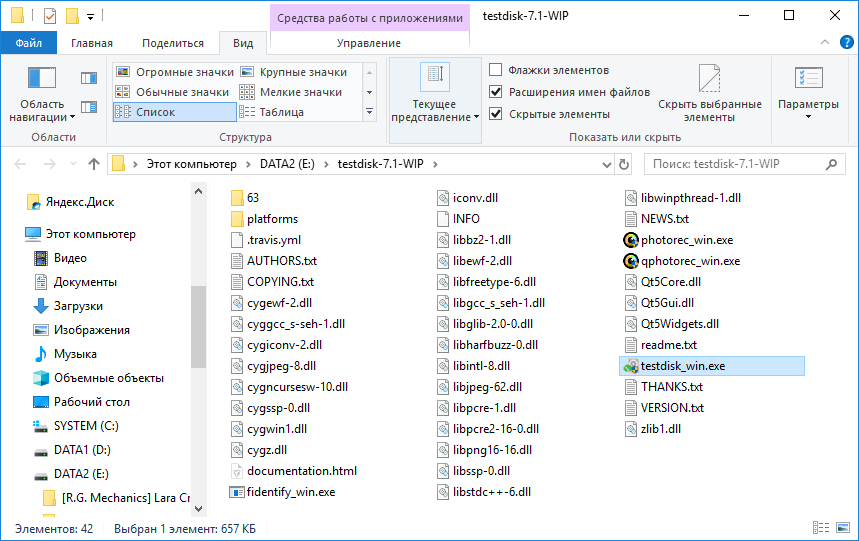Image resolution: width=859 pixels, height=541 pixels.
Task: Click the Up arrow navigation icon
Action: tap(94, 164)
